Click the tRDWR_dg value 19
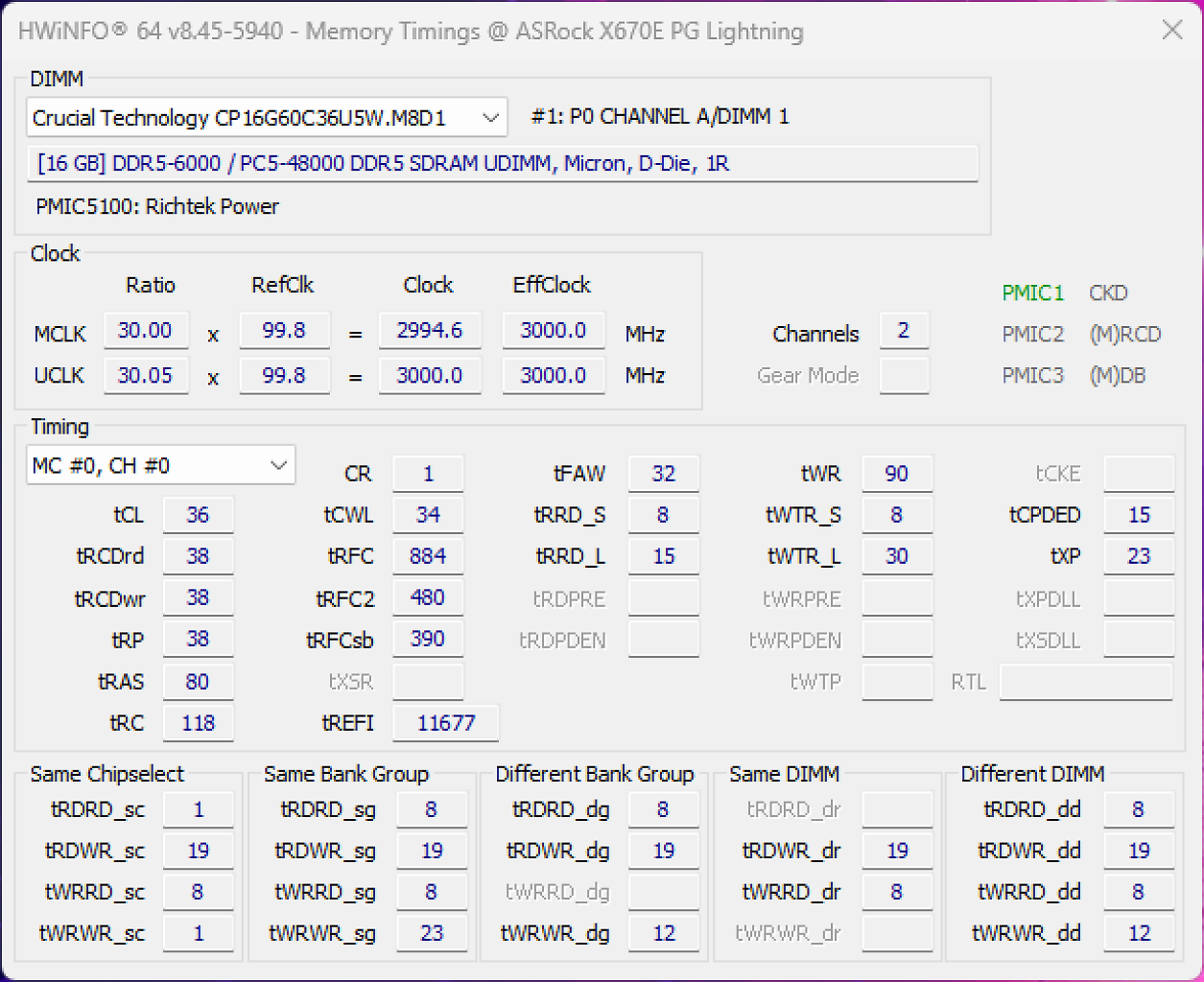1204x982 pixels. point(663,851)
